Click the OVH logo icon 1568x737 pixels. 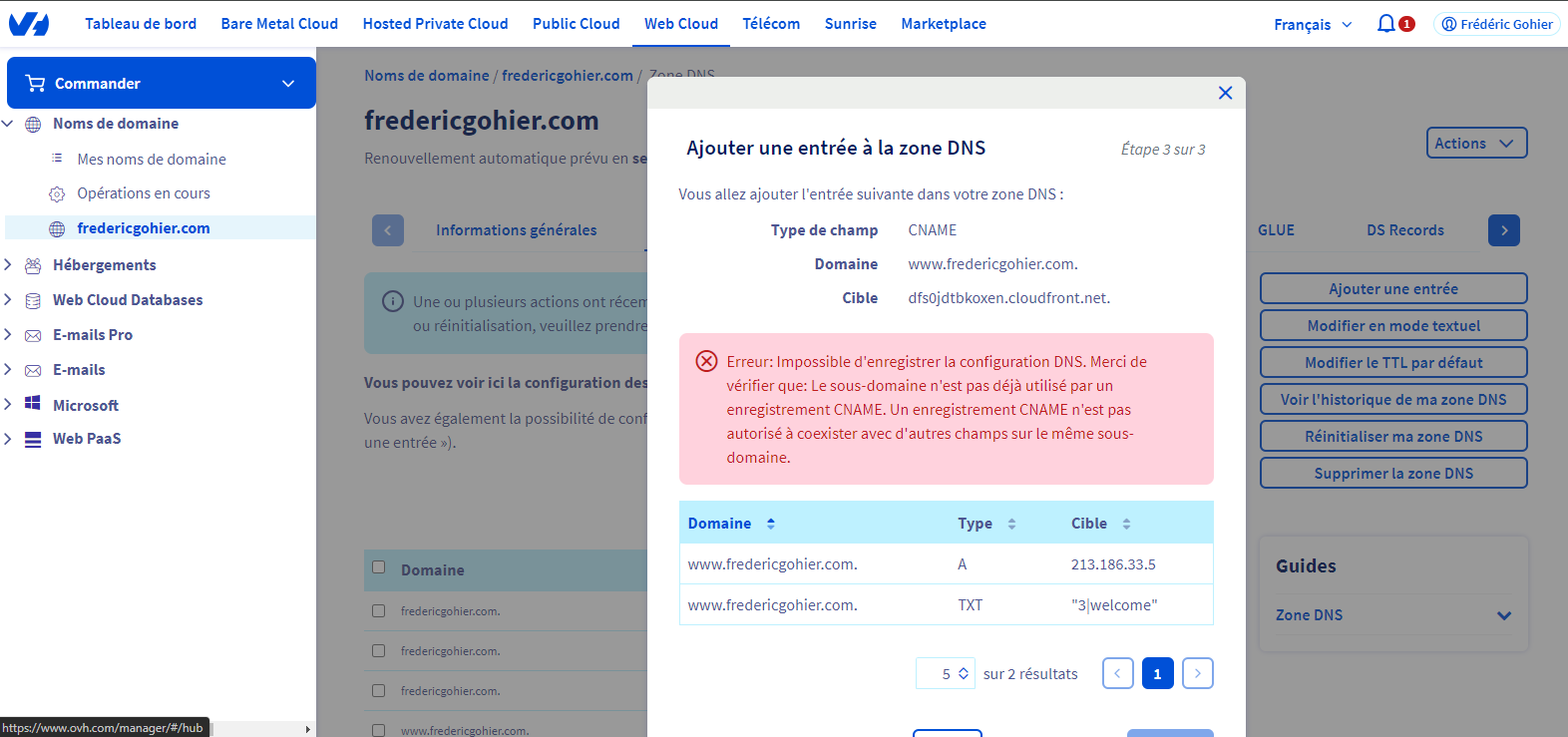pyautogui.click(x=29, y=24)
